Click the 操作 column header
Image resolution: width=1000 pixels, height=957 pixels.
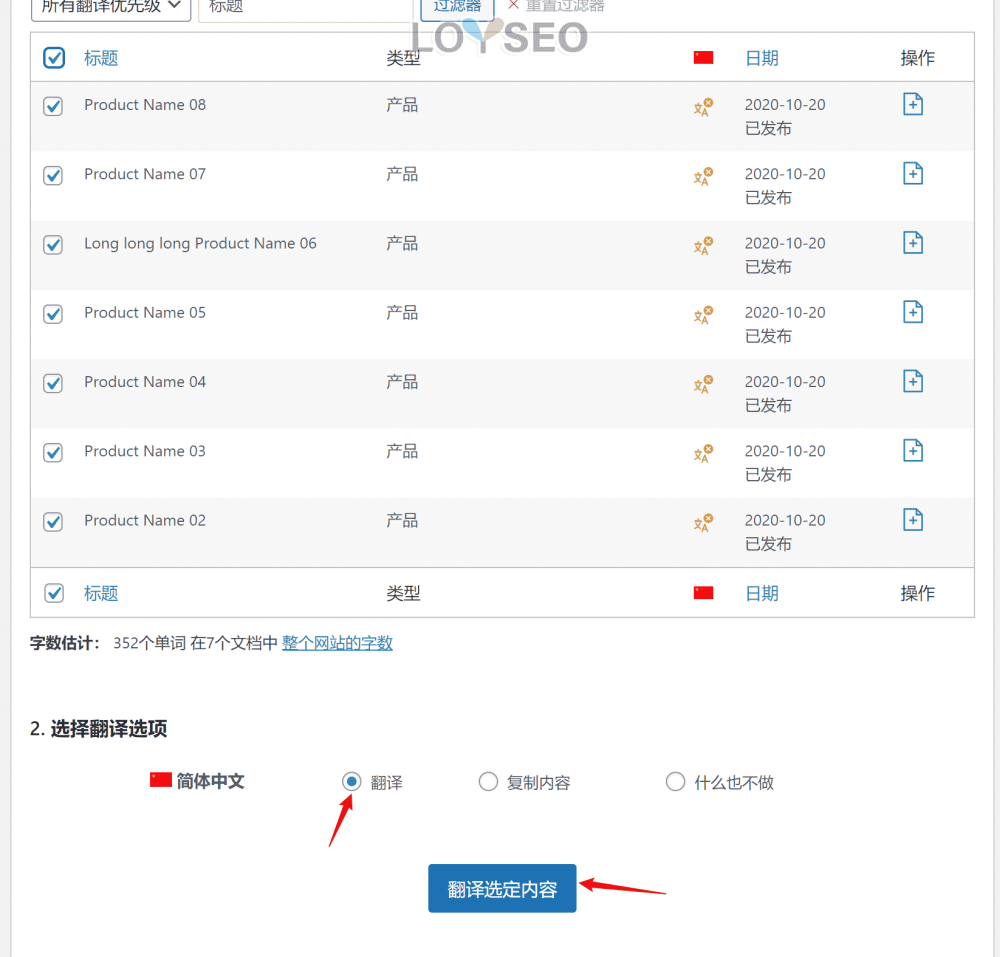pos(918,58)
